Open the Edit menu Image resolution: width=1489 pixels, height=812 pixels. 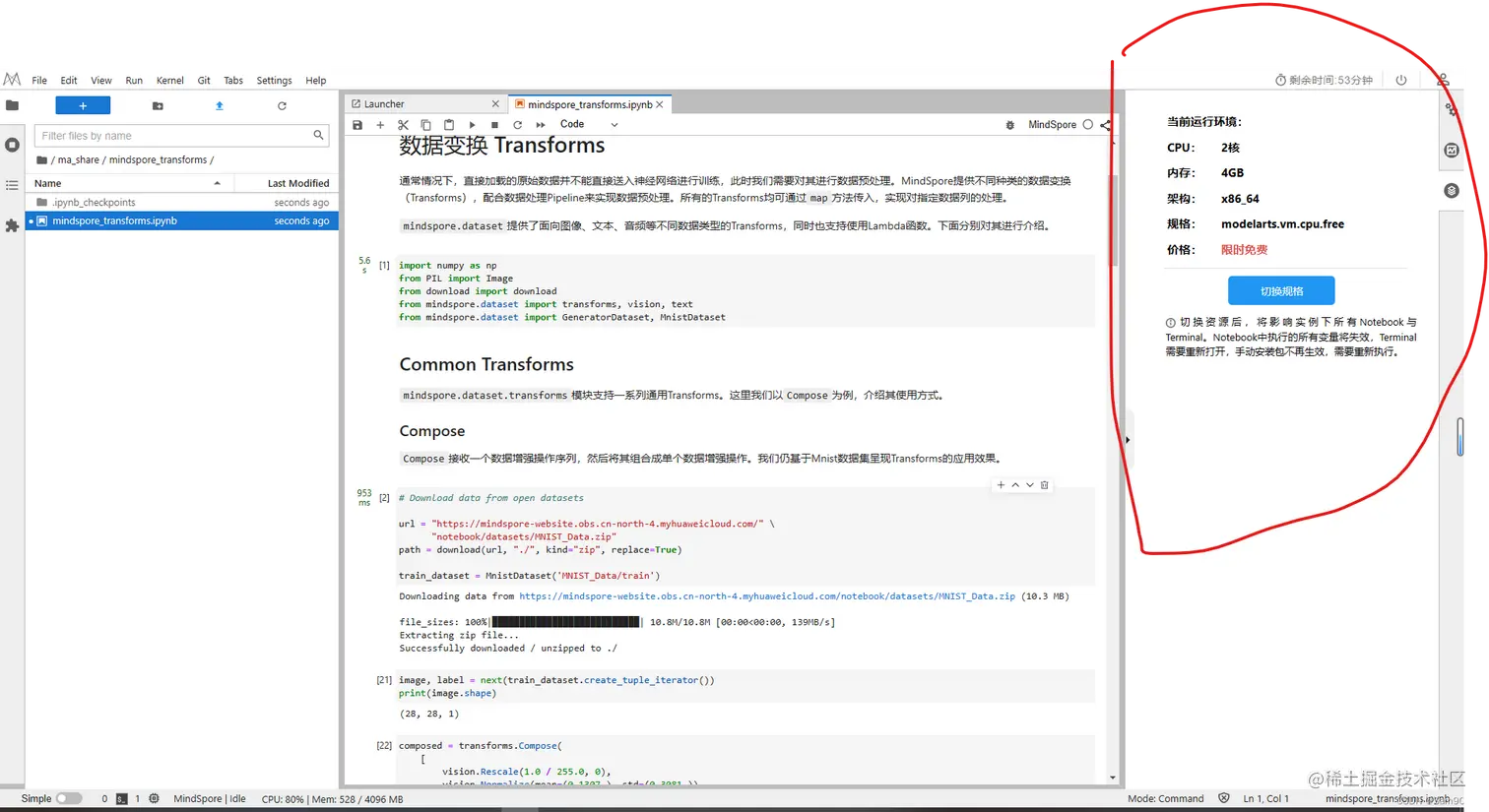69,81
